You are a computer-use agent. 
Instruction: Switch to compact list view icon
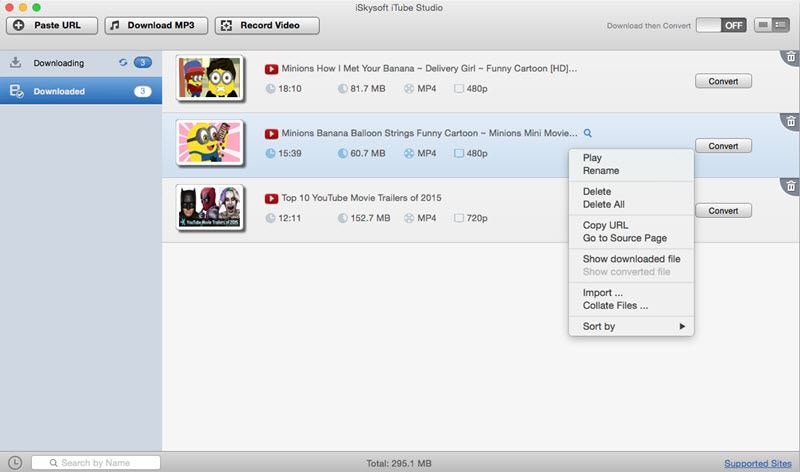pos(781,25)
